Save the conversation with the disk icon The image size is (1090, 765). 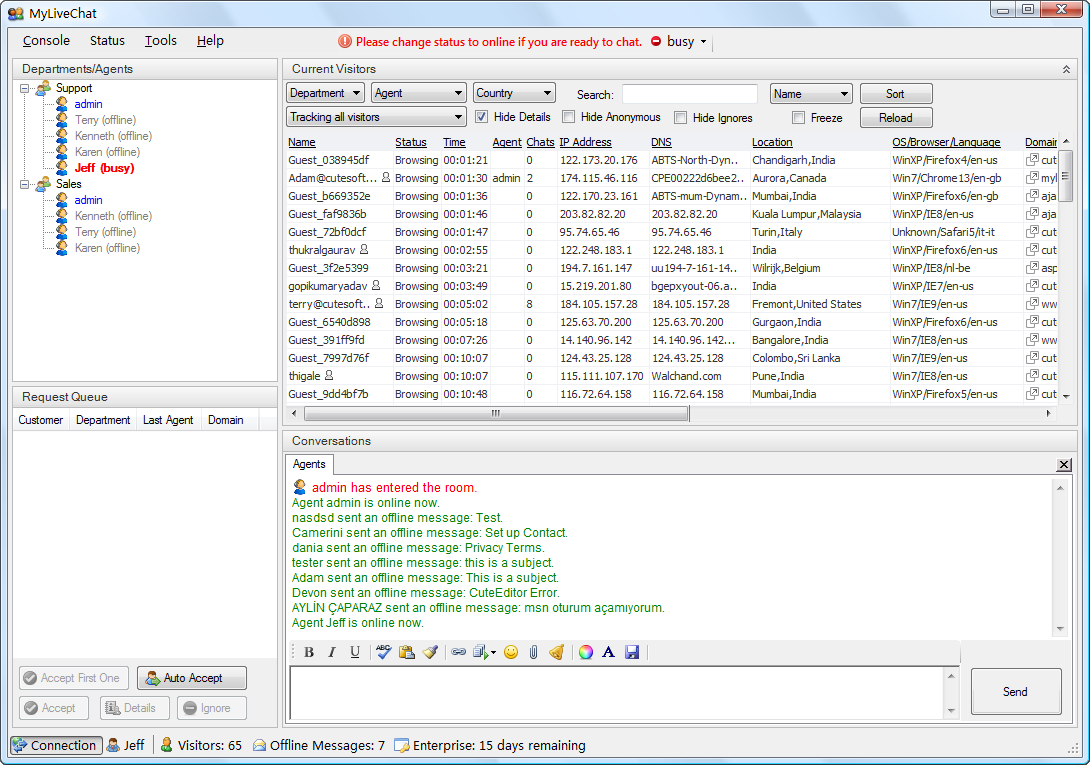pyautogui.click(x=632, y=652)
